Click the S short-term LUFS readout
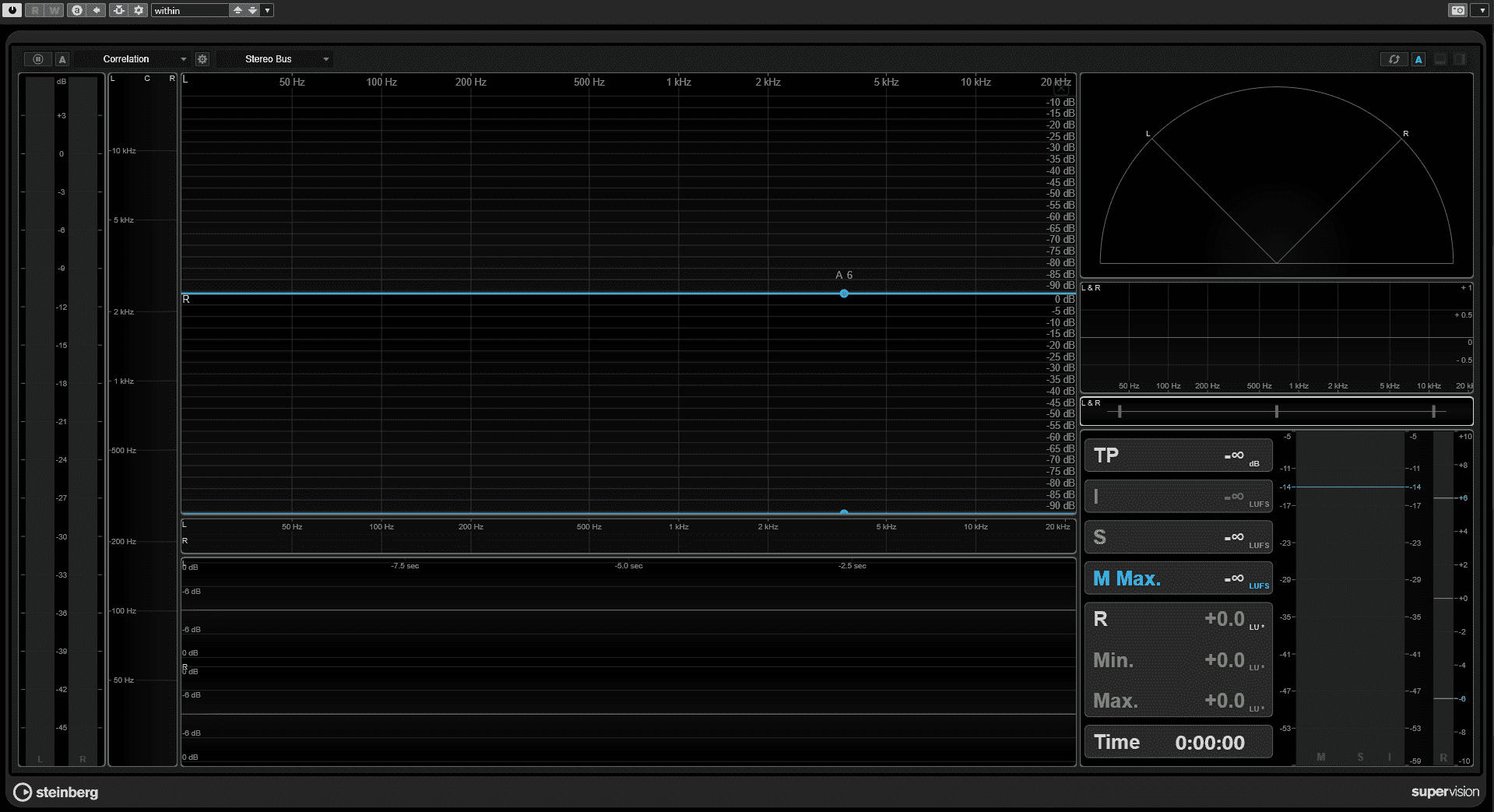The width and height of the screenshot is (1494, 812). point(1178,537)
